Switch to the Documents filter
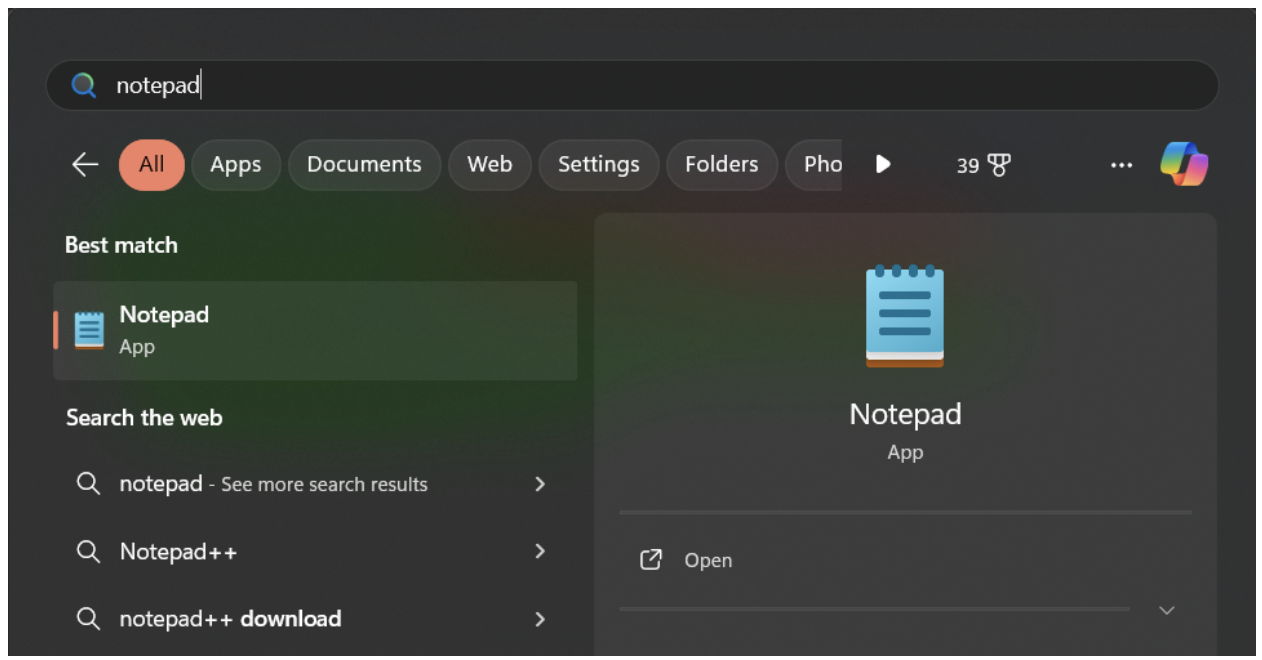This screenshot has height=660, width=1262. coord(364,164)
